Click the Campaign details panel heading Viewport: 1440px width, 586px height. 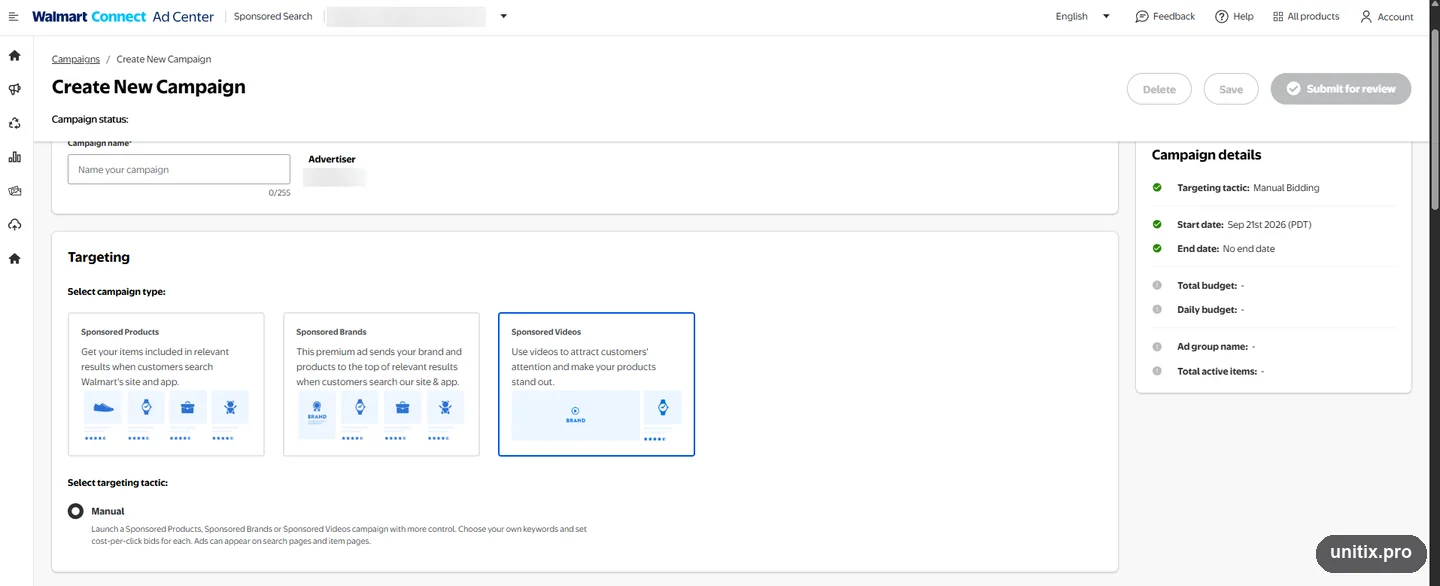[1206, 155]
